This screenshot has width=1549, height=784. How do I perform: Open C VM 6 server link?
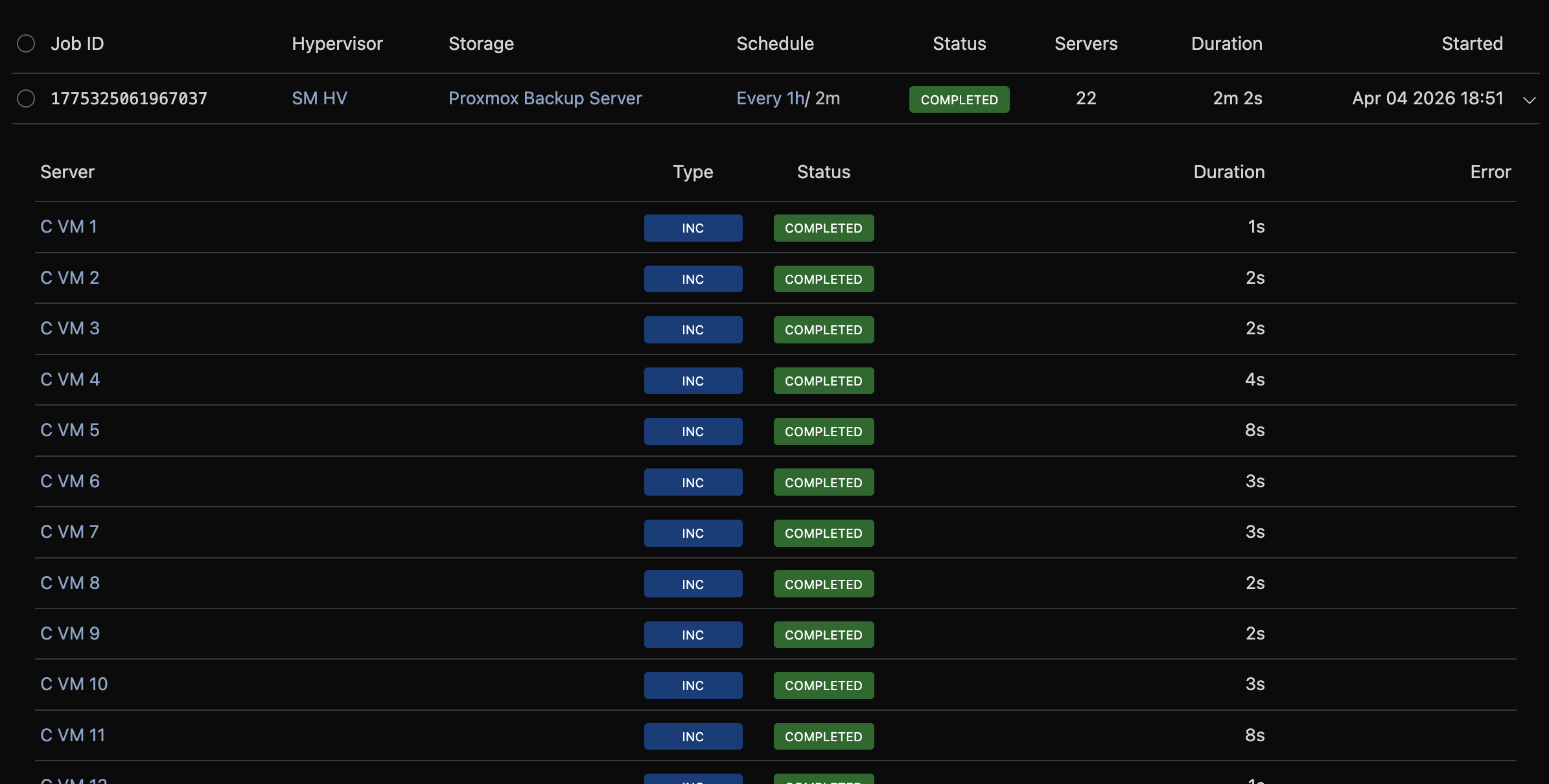click(70, 481)
